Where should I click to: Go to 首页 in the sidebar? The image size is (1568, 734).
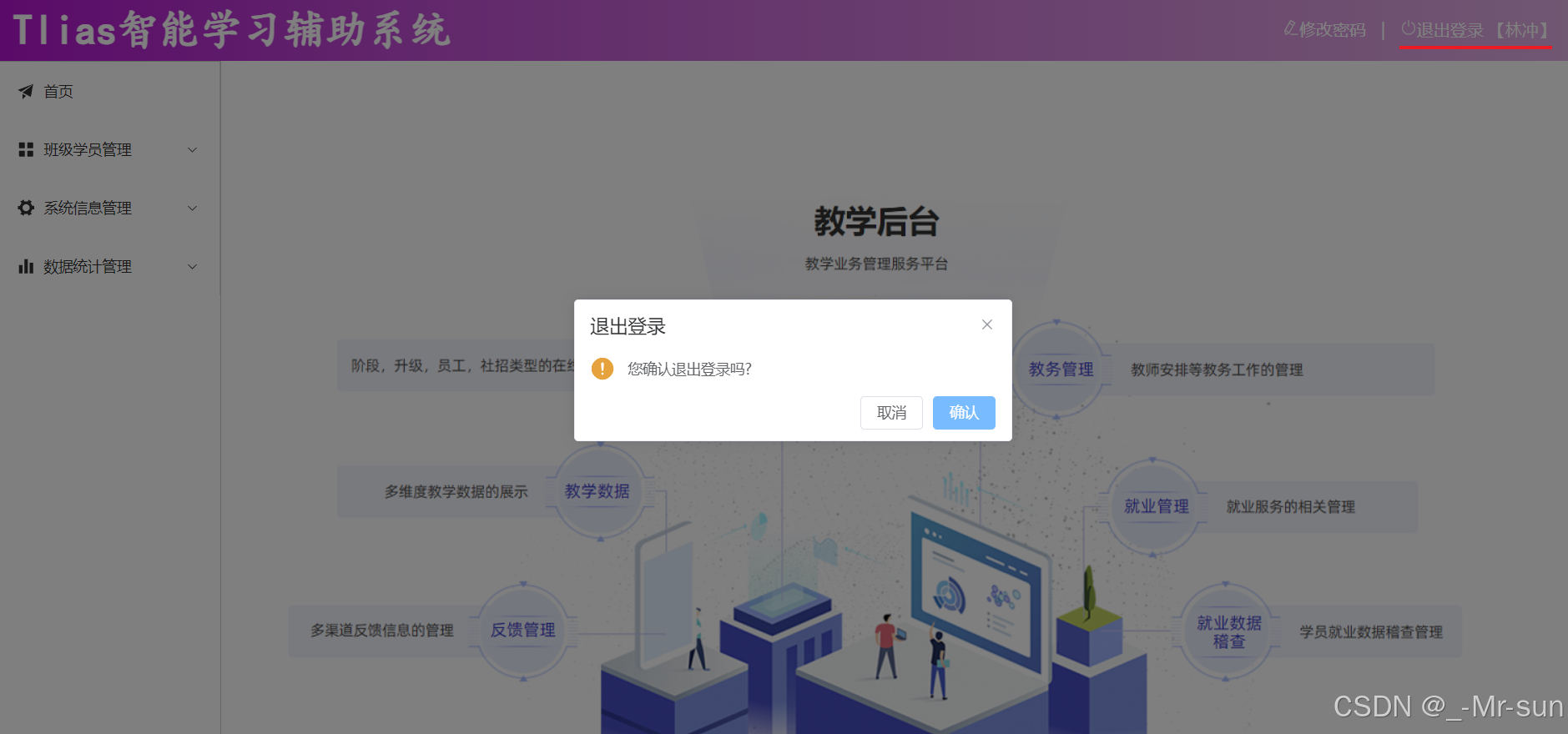click(x=109, y=92)
